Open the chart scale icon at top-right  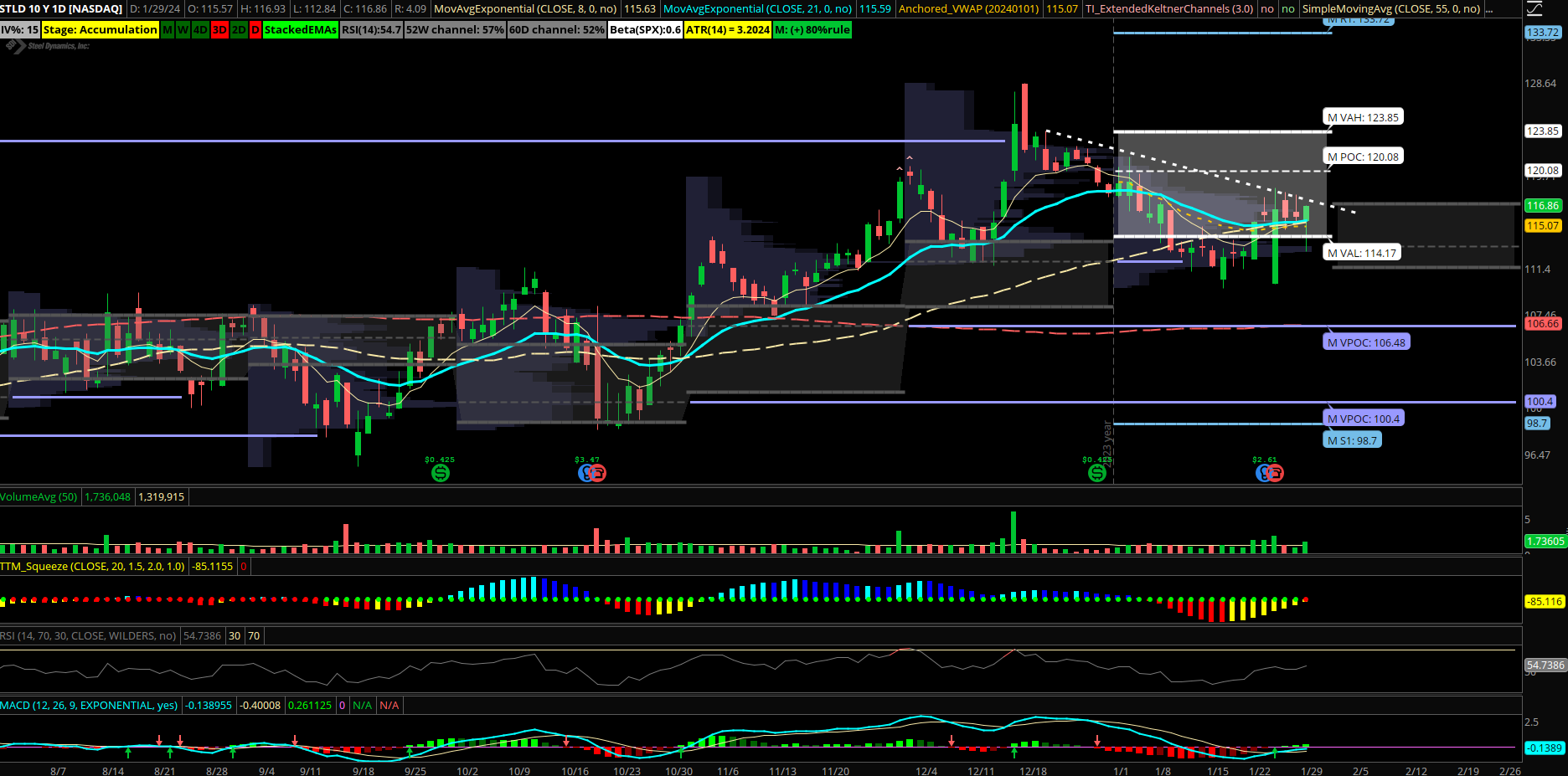[1534, 9]
